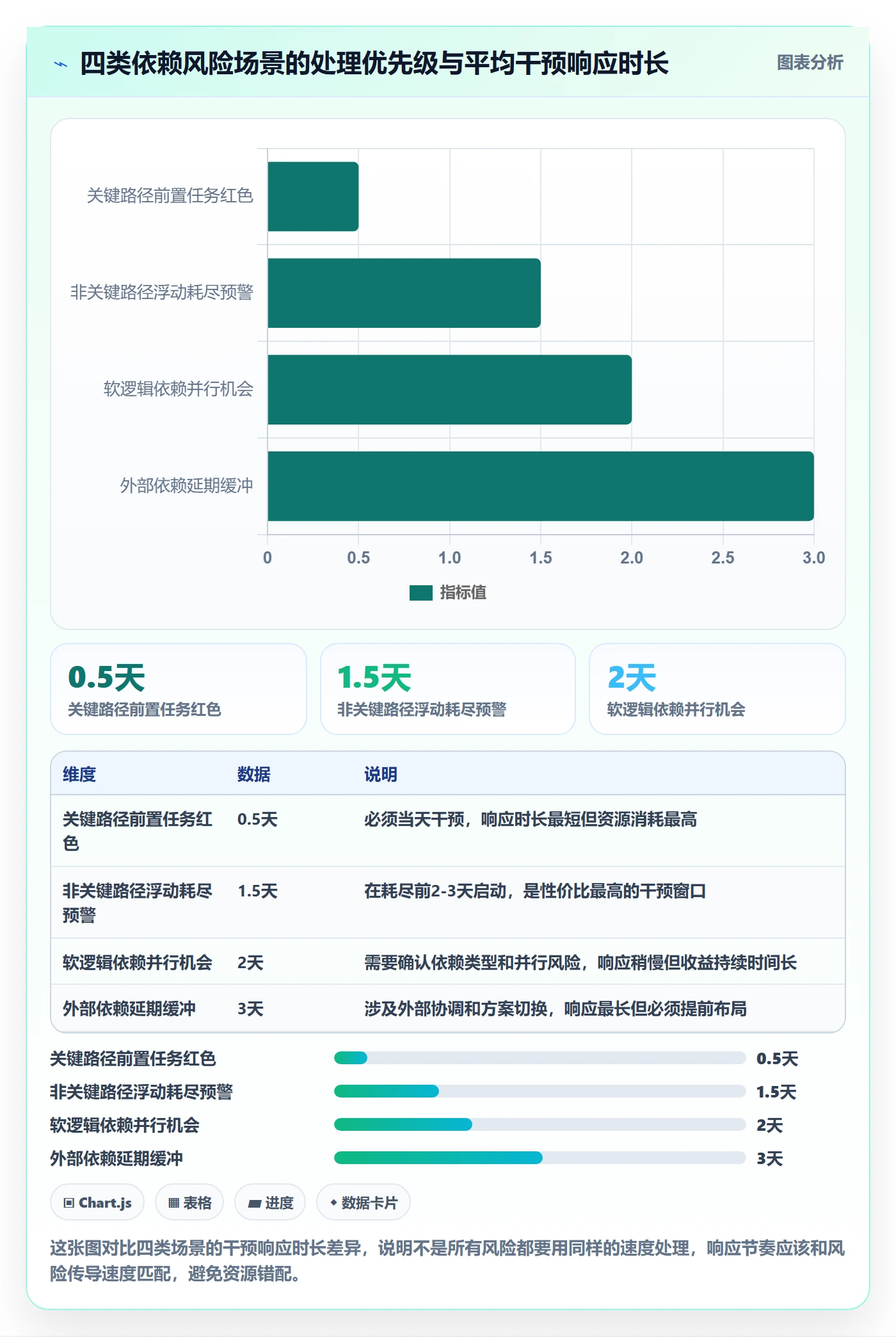
Task: Click the lightning icon beside the title
Action: pyautogui.click(x=61, y=64)
